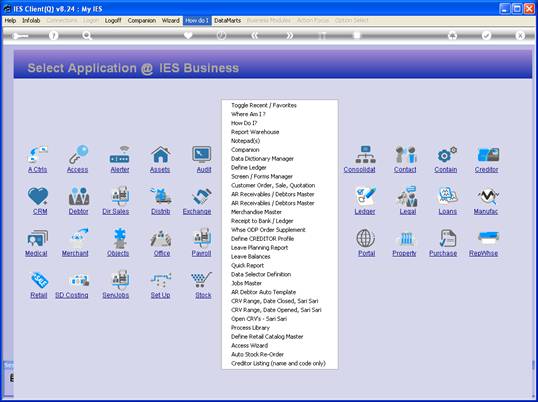Open the Logoff menu
The image size is (538, 402).
point(113,21)
